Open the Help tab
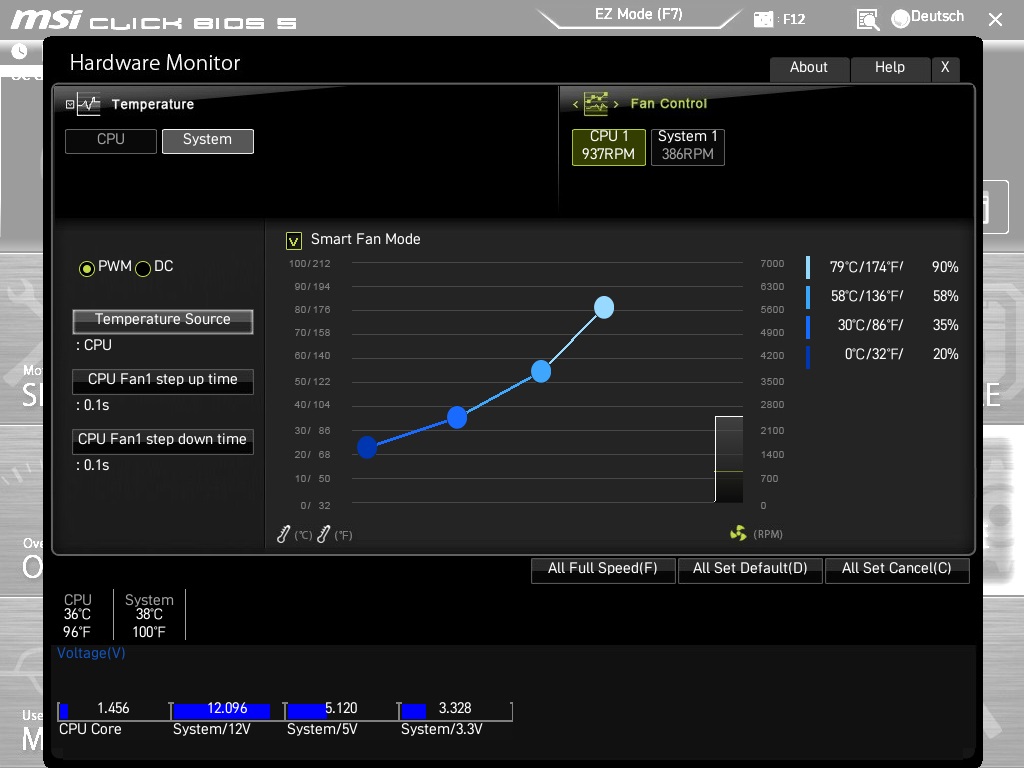 click(x=889, y=68)
